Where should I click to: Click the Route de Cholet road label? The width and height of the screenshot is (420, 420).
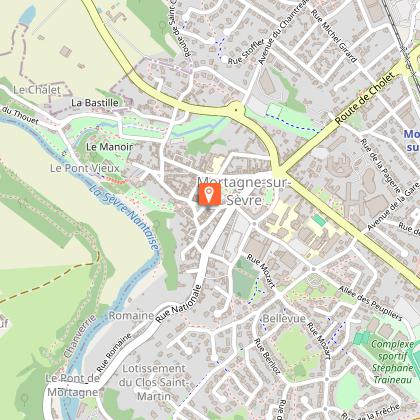[x=366, y=98]
